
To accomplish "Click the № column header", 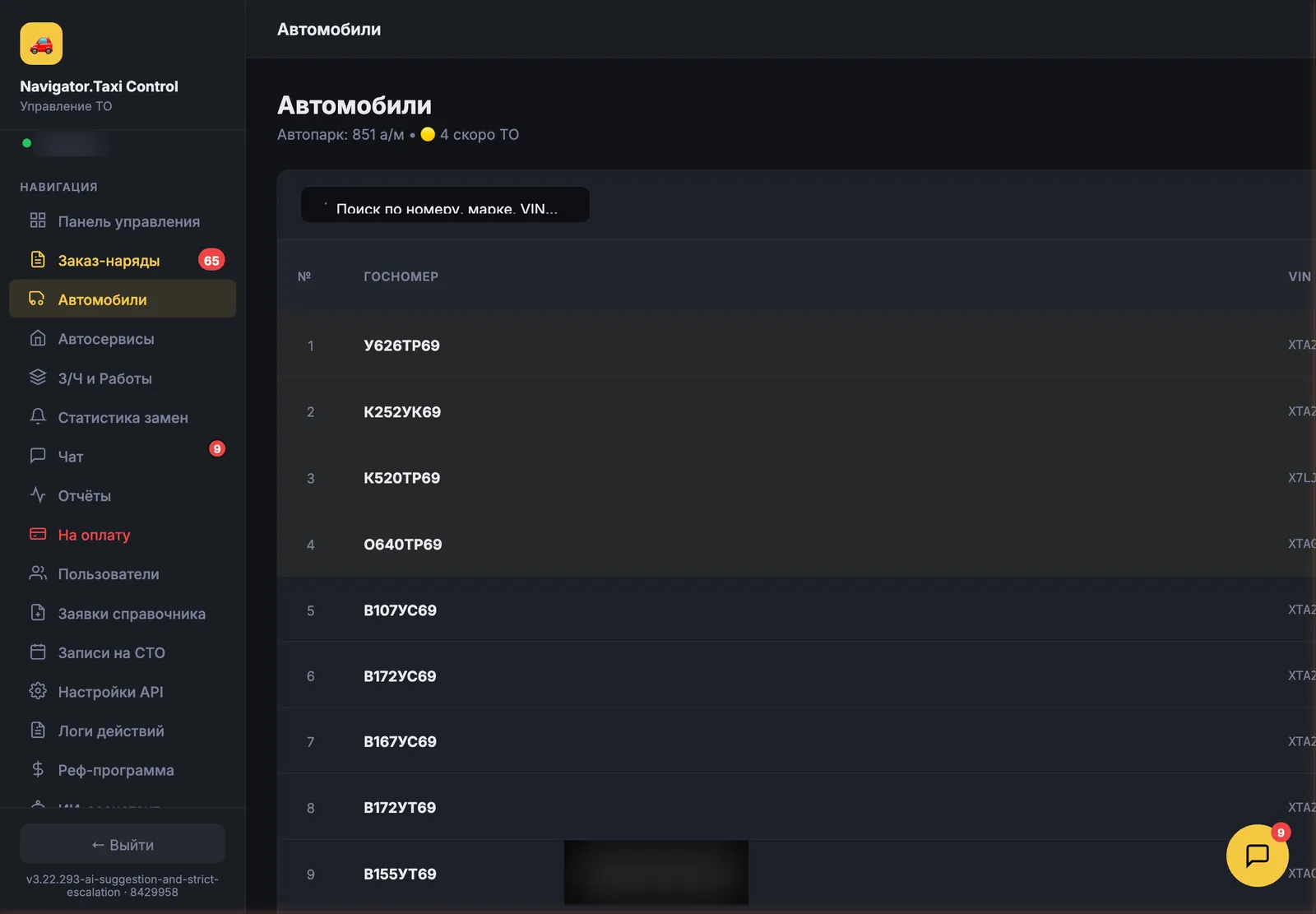I will (x=304, y=276).
